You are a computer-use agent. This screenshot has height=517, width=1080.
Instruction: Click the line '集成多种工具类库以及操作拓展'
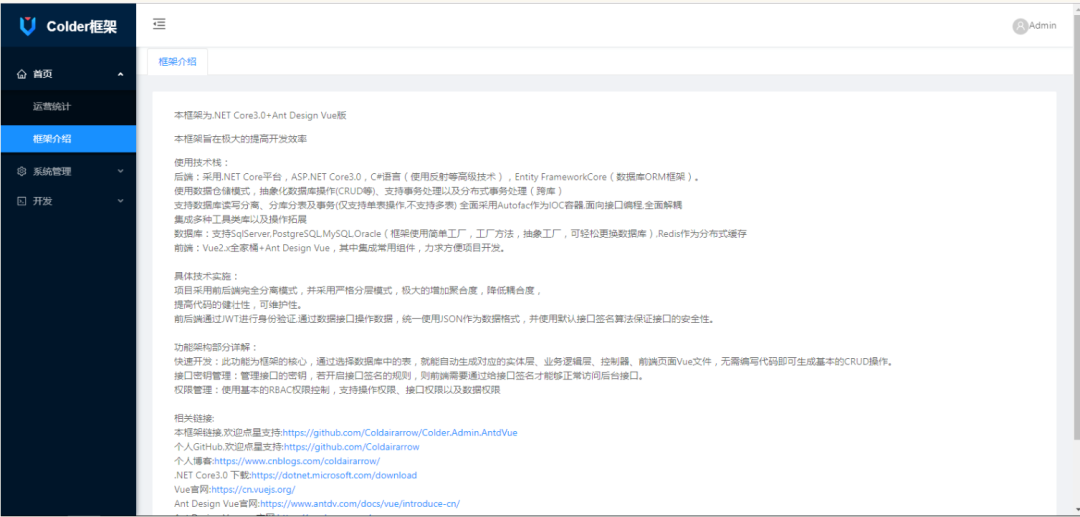[240, 220]
